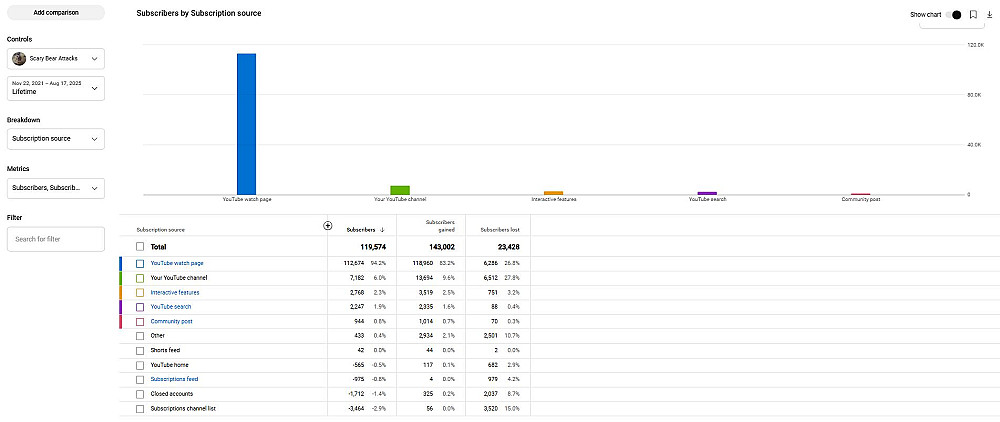Click the green Your YouTube channel bar
1000x422 pixels.
click(x=400, y=190)
